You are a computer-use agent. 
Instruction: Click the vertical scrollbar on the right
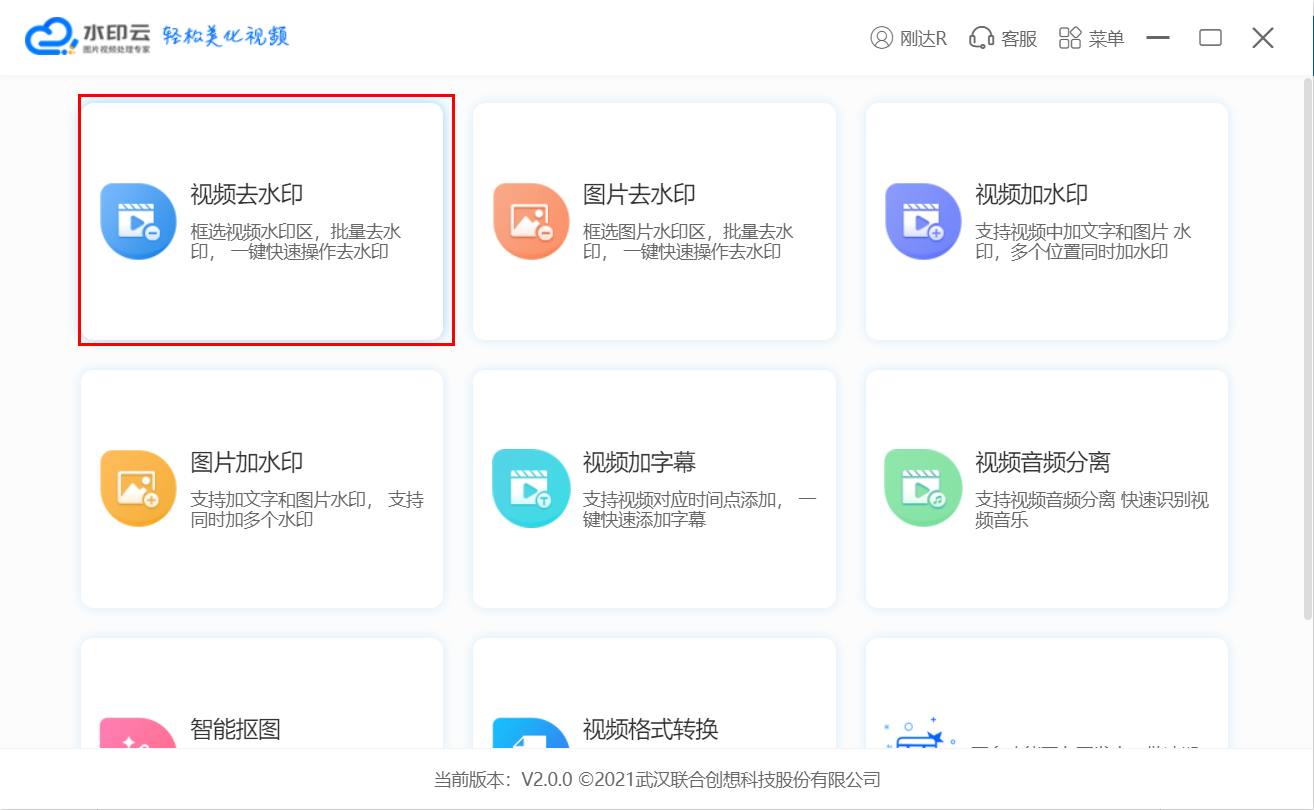[x=1308, y=300]
